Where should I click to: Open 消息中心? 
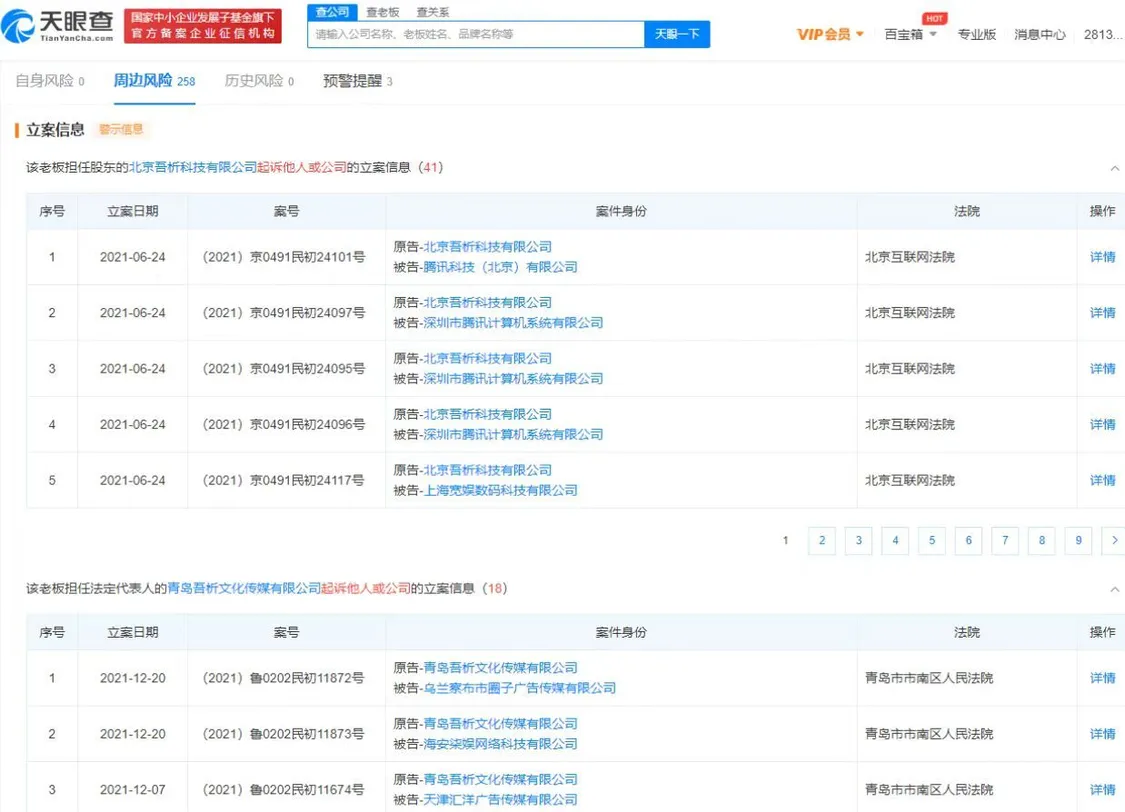(x=1040, y=34)
